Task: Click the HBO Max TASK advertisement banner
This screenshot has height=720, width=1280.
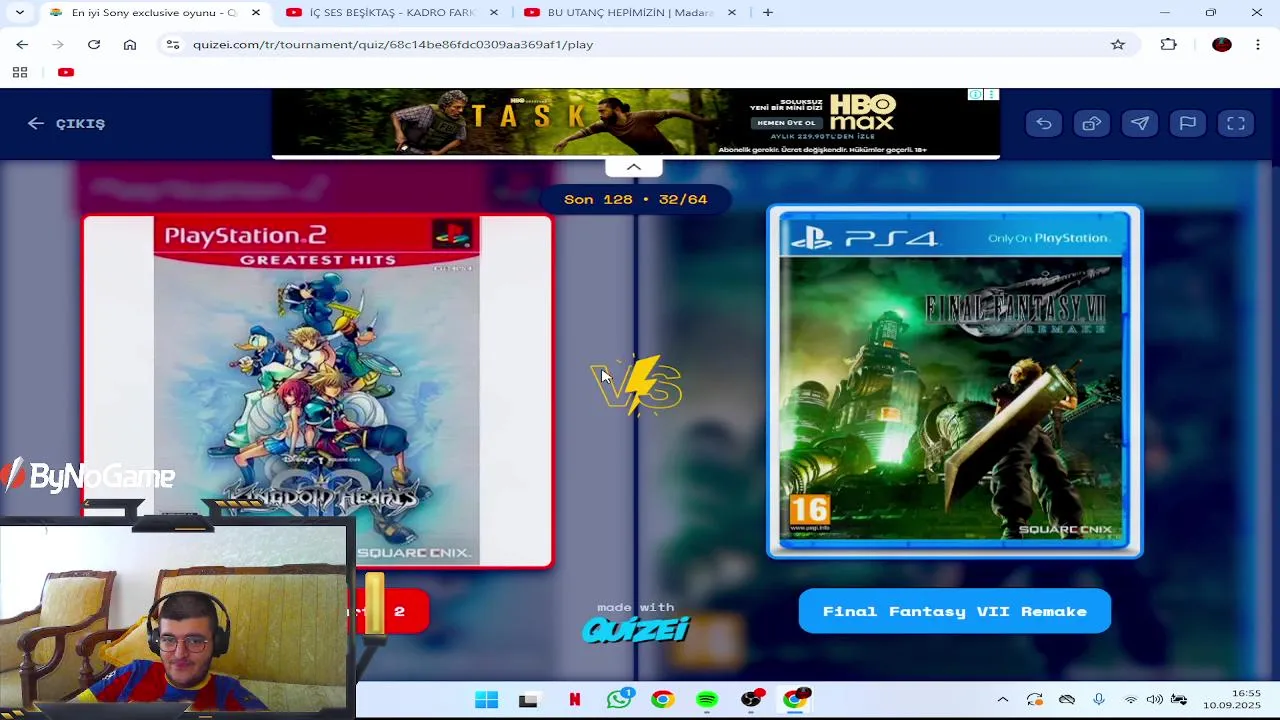Action: click(x=635, y=122)
